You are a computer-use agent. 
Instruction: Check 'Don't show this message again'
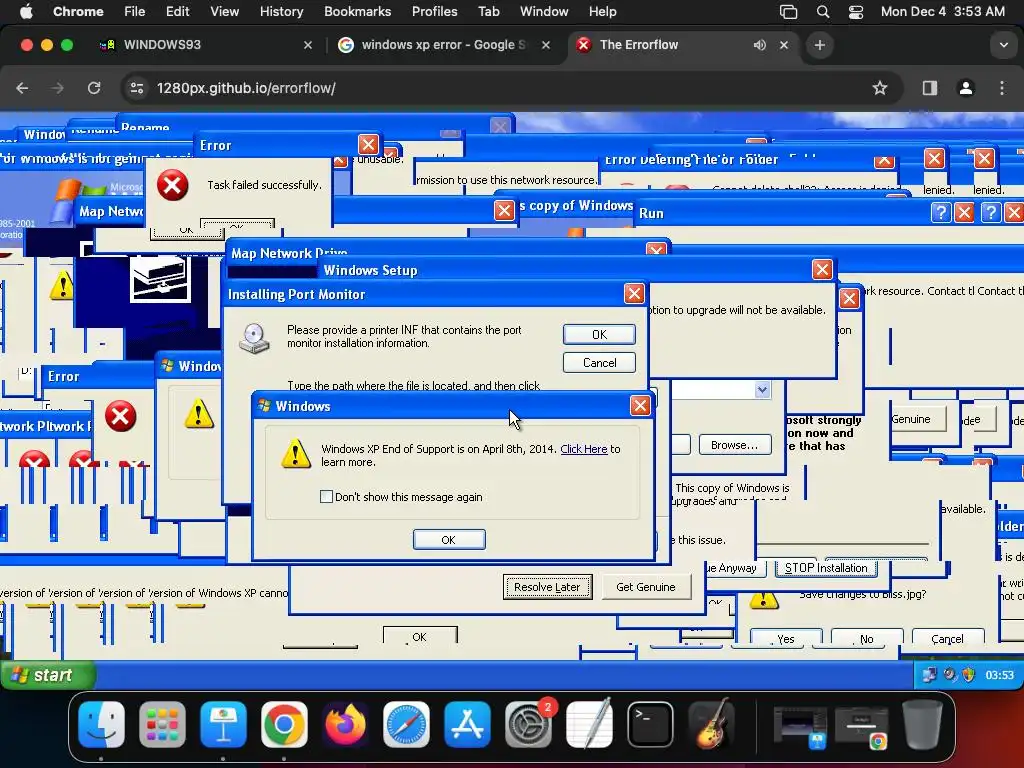tap(327, 496)
